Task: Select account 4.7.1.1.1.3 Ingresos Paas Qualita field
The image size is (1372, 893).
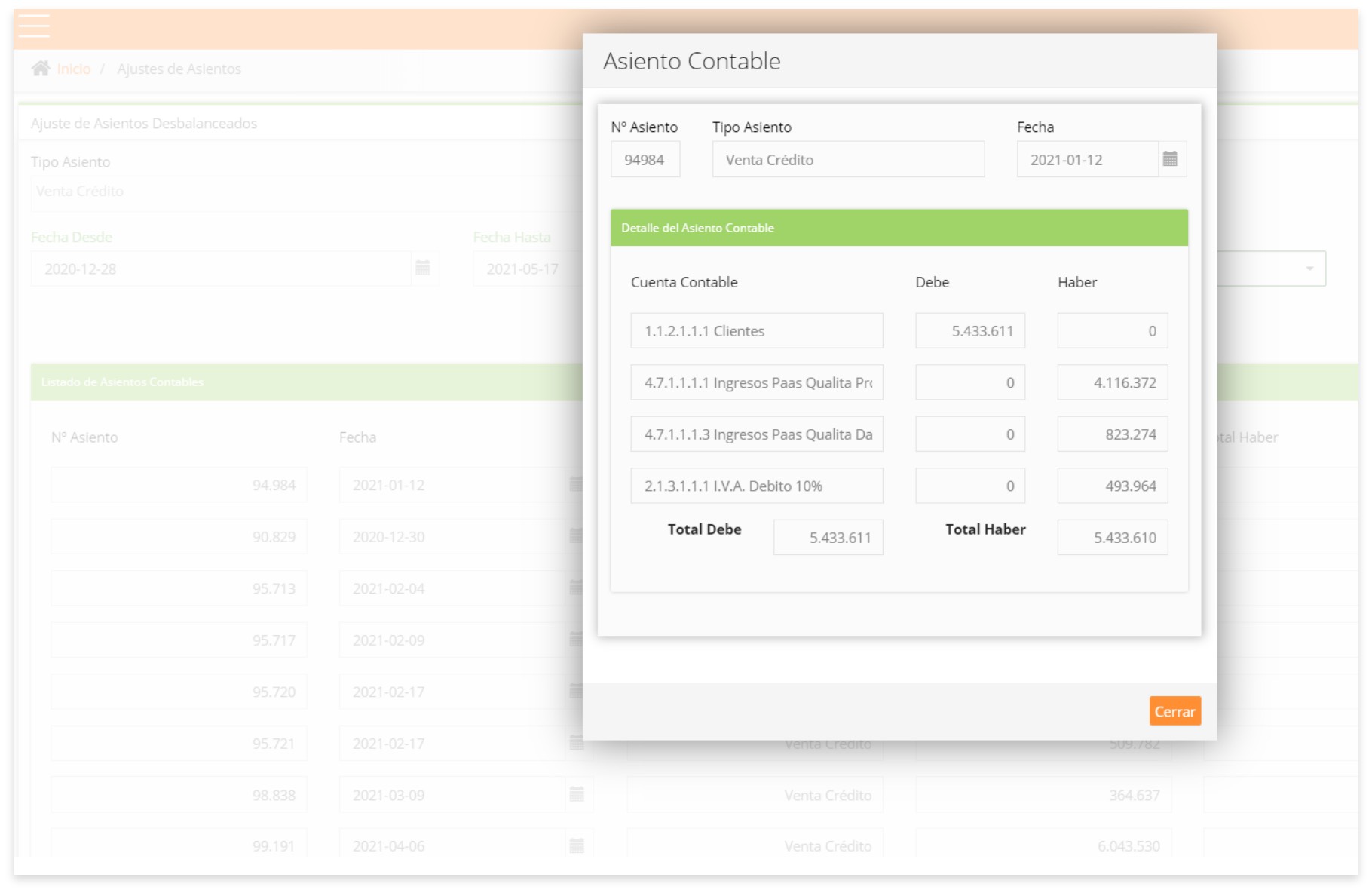Action: click(x=757, y=434)
